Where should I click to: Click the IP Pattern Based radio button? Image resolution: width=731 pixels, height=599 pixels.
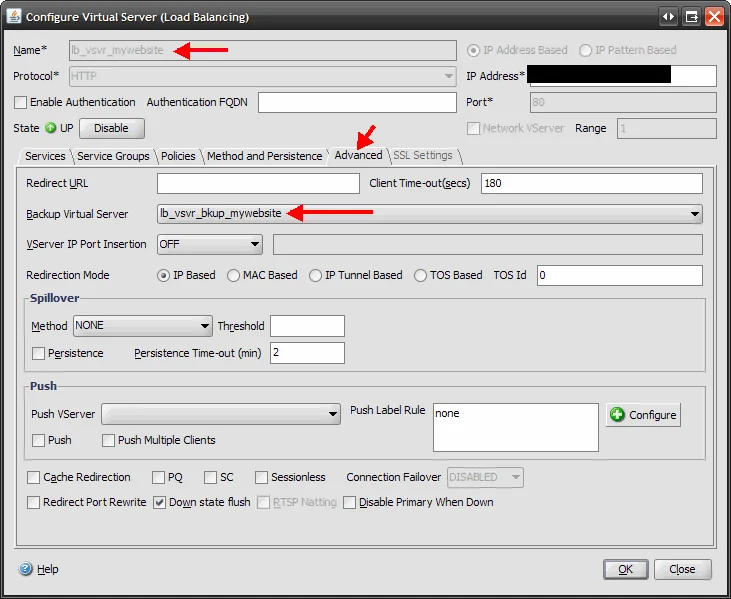(585, 50)
